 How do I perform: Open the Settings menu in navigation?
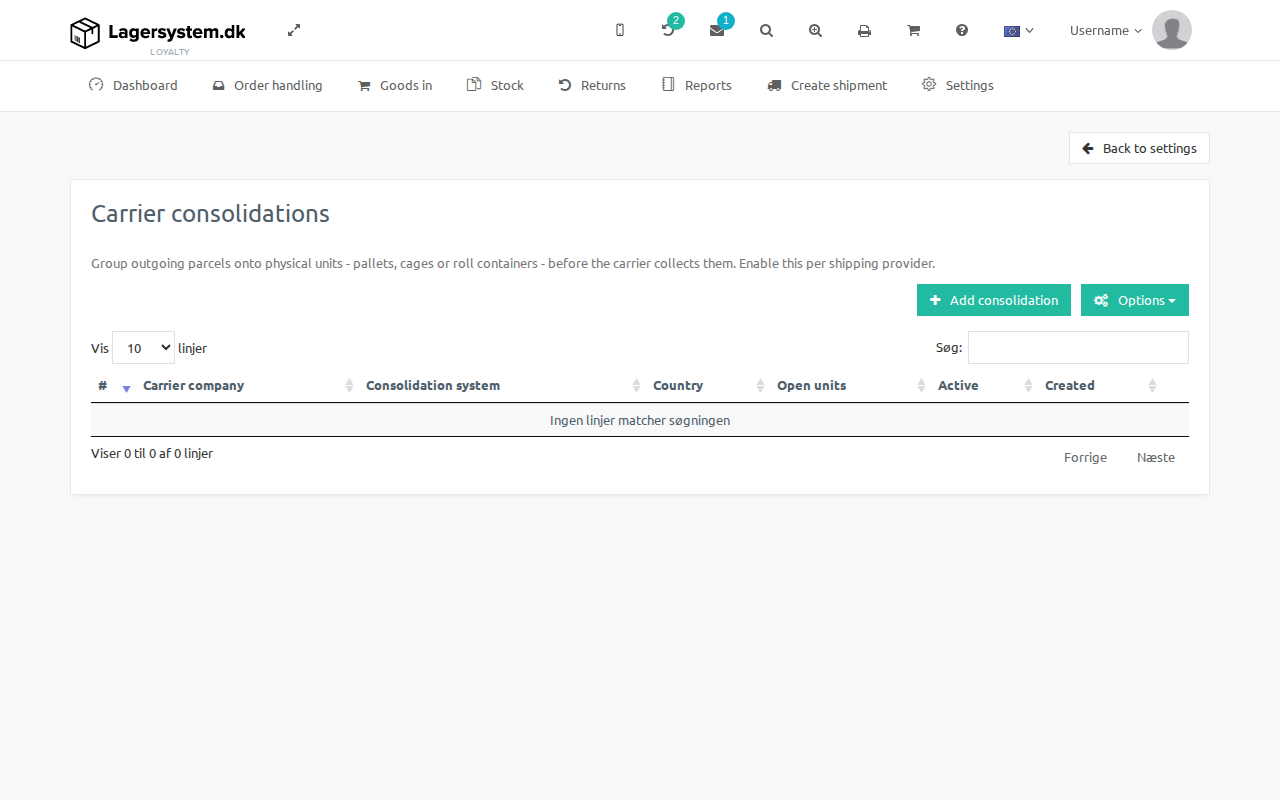click(x=958, y=85)
